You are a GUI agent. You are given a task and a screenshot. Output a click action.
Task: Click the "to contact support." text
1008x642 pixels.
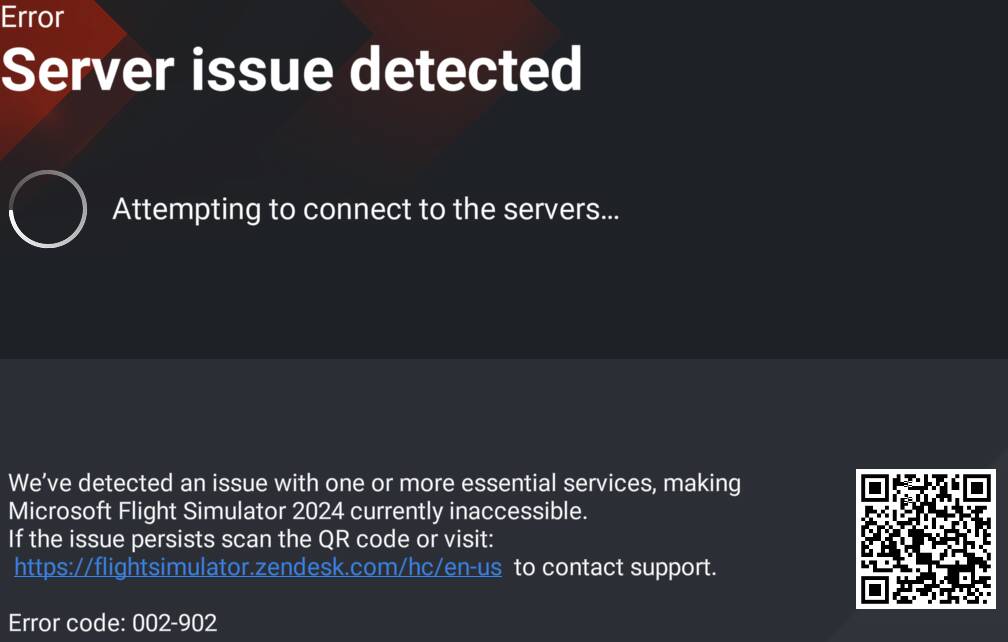tap(615, 567)
